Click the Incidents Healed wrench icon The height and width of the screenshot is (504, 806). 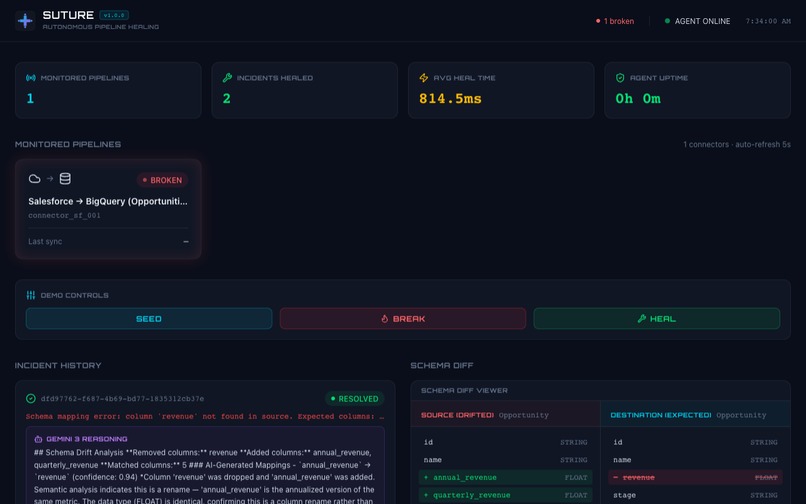[x=227, y=78]
